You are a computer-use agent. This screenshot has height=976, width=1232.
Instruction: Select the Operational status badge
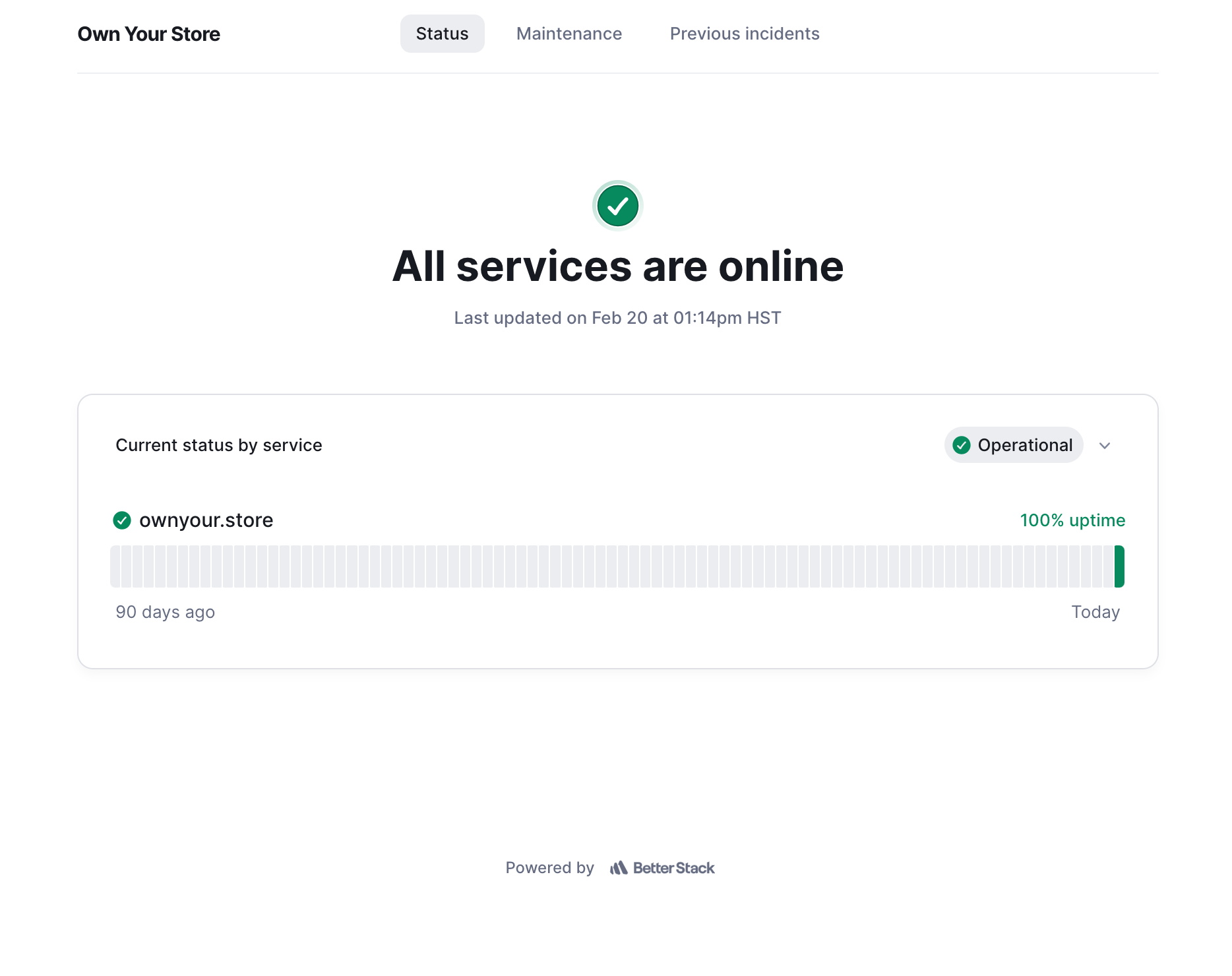click(x=1014, y=445)
